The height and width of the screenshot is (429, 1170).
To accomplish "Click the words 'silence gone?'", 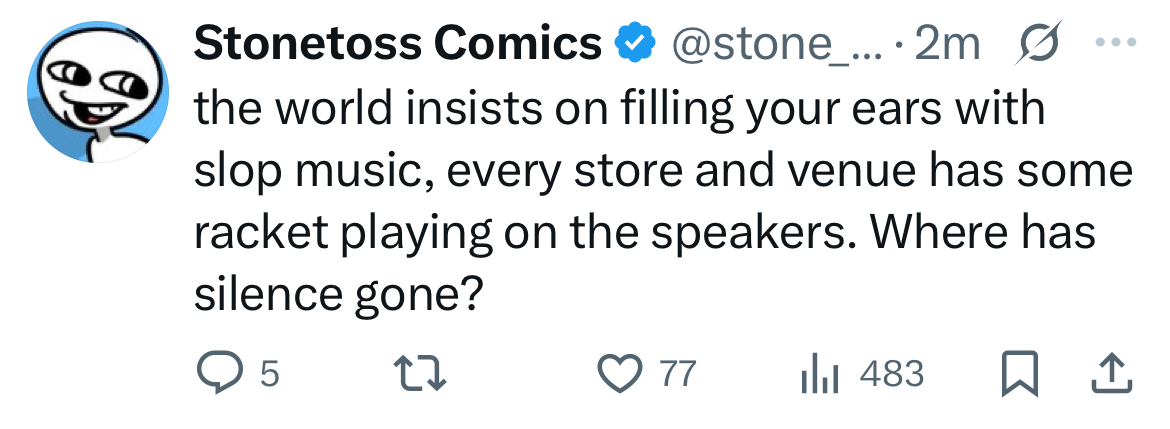I will click(x=335, y=295).
